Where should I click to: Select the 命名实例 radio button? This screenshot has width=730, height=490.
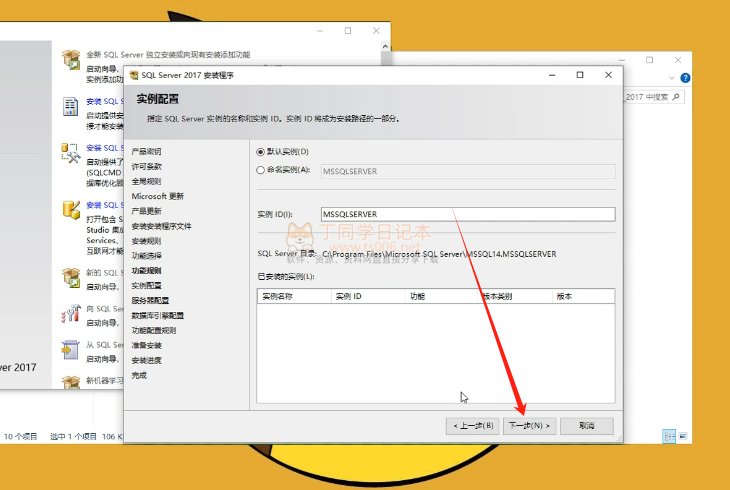point(262,170)
